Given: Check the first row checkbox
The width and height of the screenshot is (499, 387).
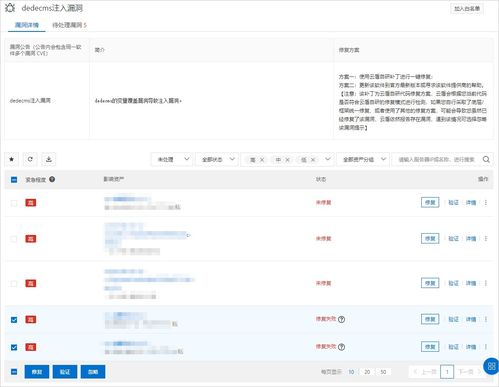Looking at the screenshot, I should (x=14, y=203).
